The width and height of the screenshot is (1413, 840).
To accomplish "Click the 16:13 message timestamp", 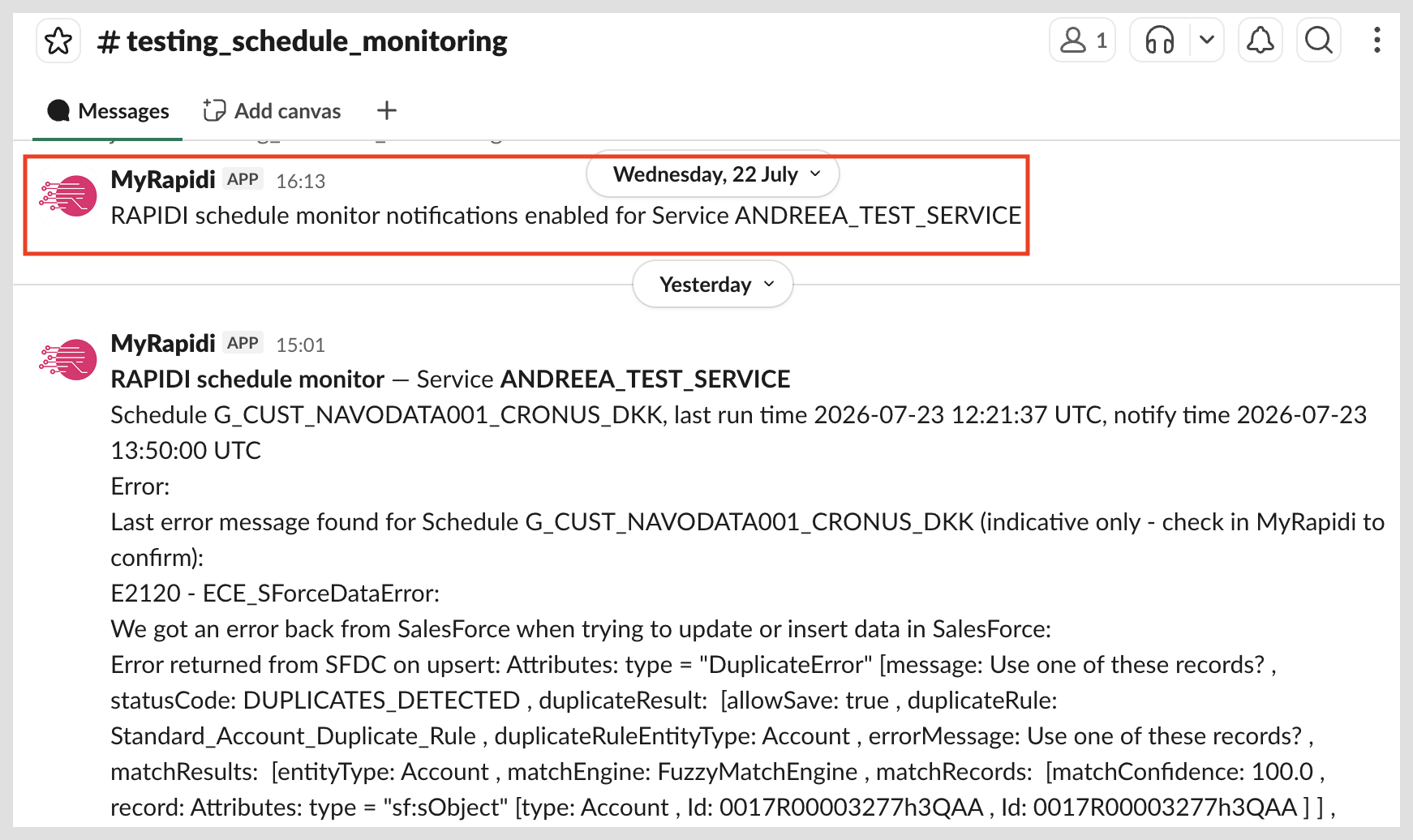I will 300,182.
